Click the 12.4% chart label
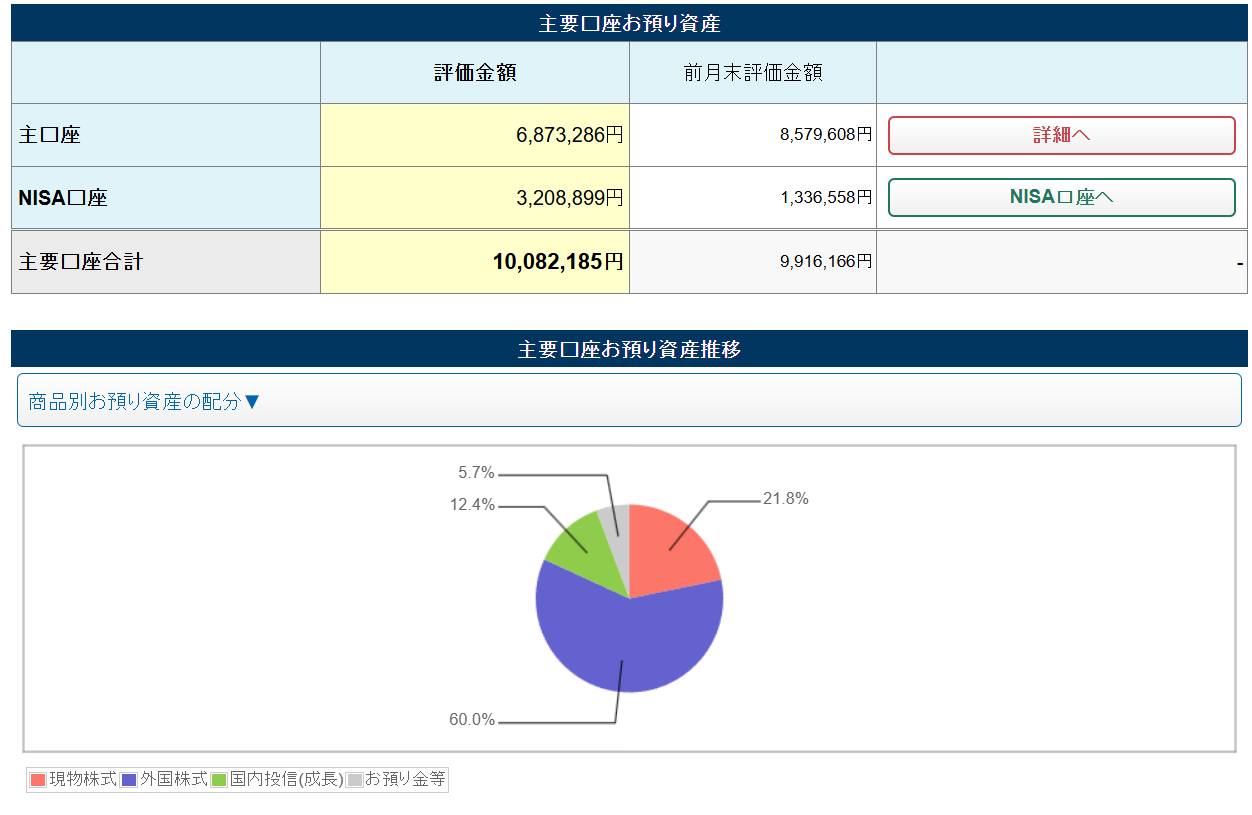Viewport: 1252px width, 815px height. click(472, 505)
